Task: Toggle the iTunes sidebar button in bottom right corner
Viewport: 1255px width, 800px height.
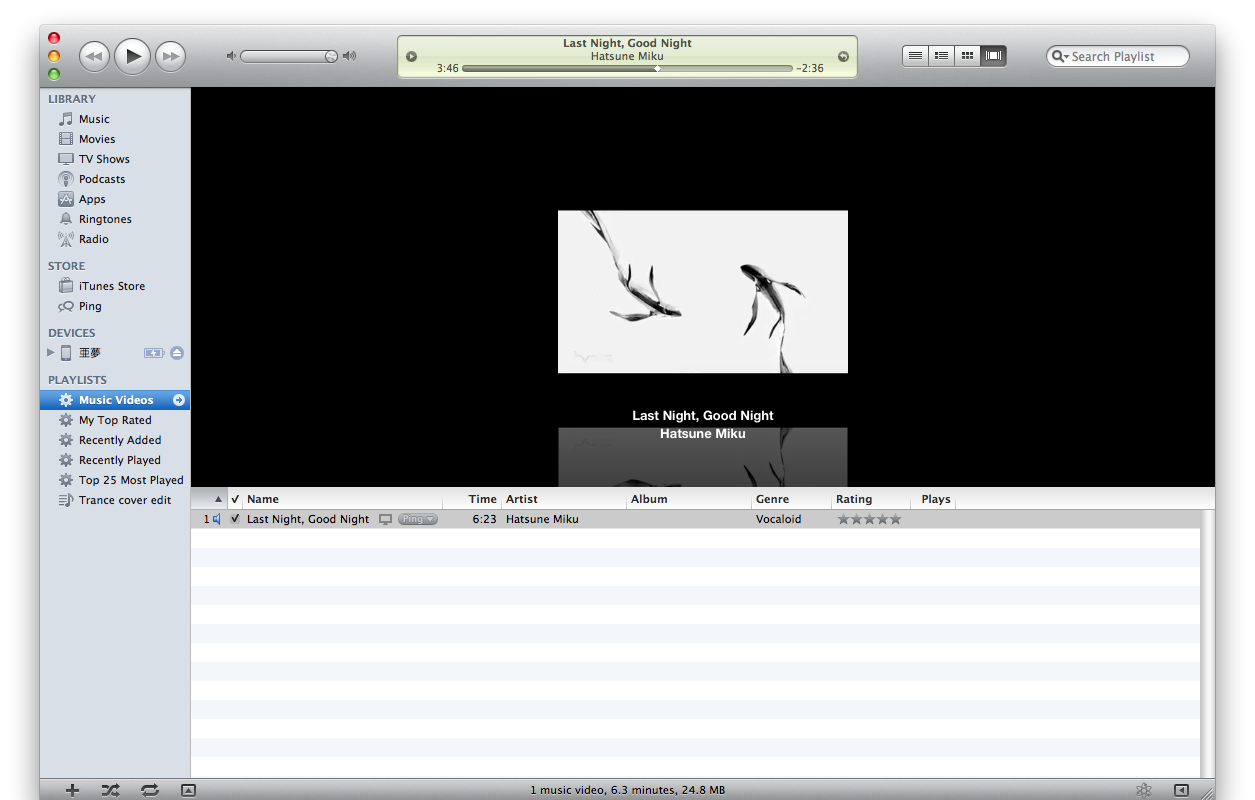Action: coord(1182,790)
